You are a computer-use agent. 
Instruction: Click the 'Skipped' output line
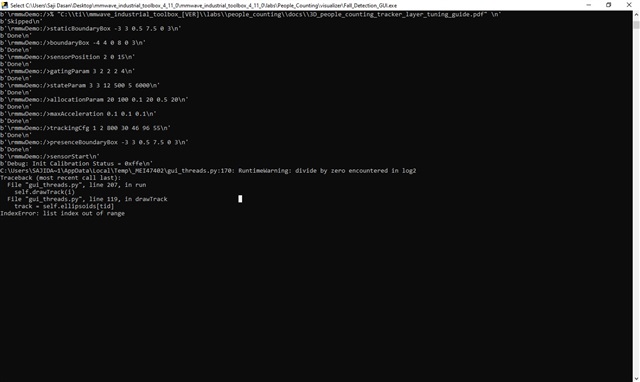pyautogui.click(x=21, y=22)
